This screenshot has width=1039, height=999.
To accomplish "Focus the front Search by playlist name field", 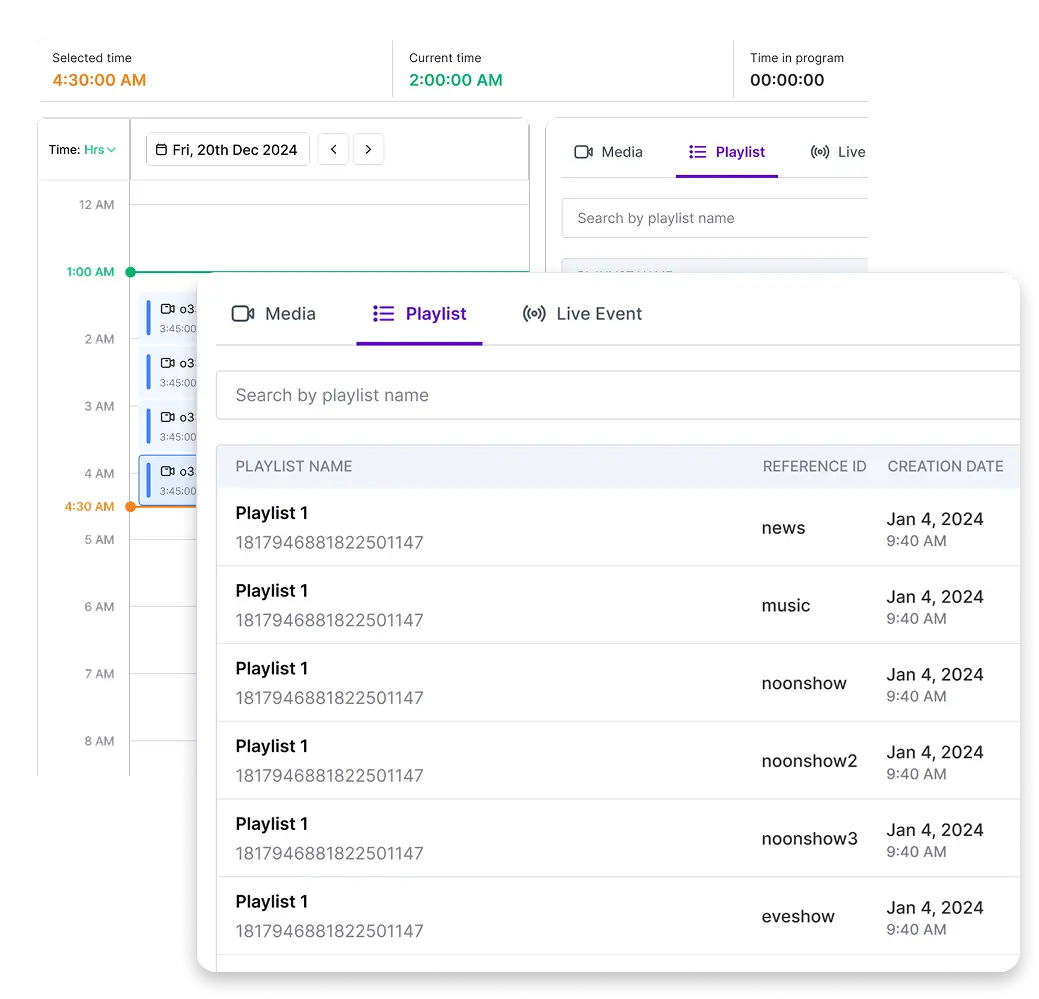I will pos(618,395).
